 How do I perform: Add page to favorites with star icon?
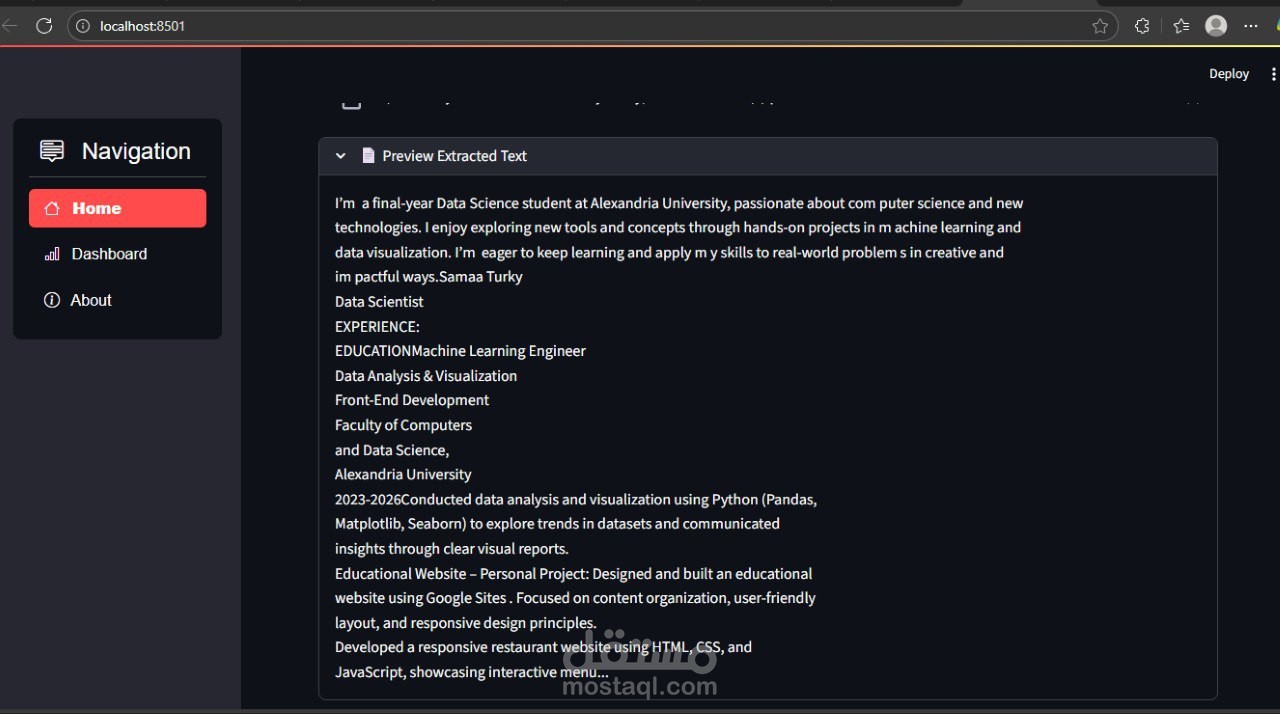tap(1100, 26)
